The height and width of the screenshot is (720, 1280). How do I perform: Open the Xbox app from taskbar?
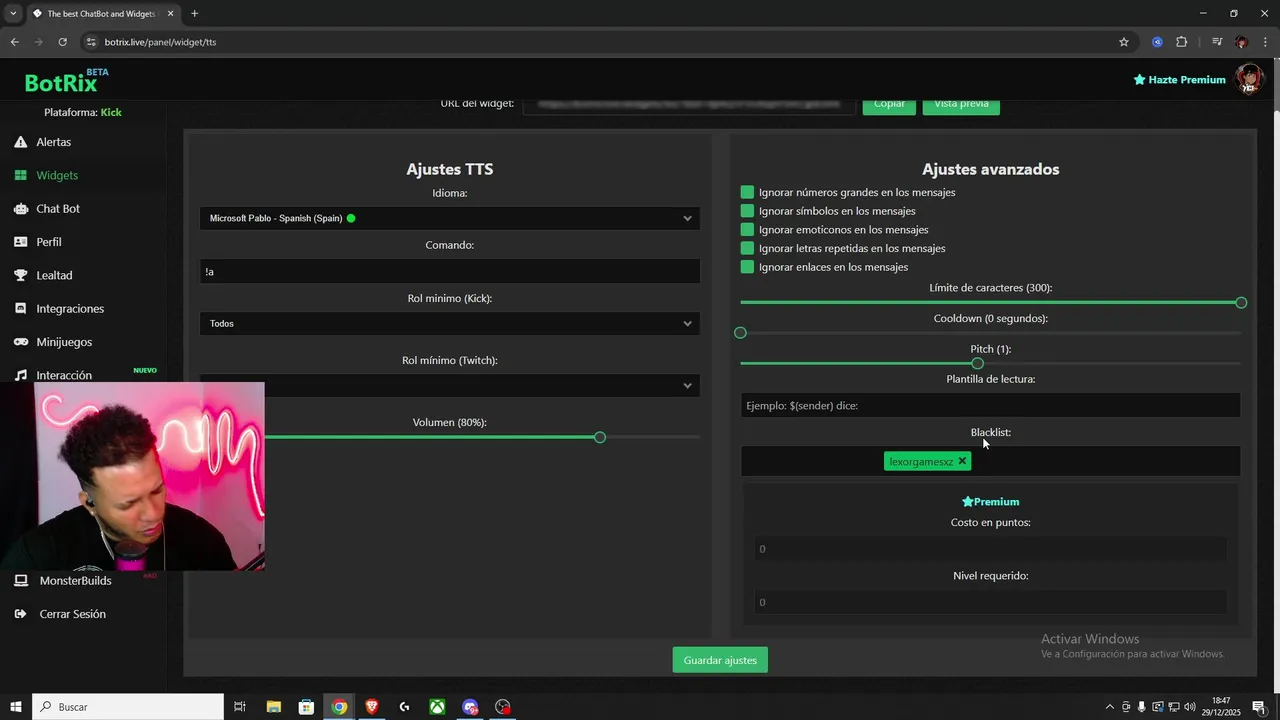click(x=437, y=707)
